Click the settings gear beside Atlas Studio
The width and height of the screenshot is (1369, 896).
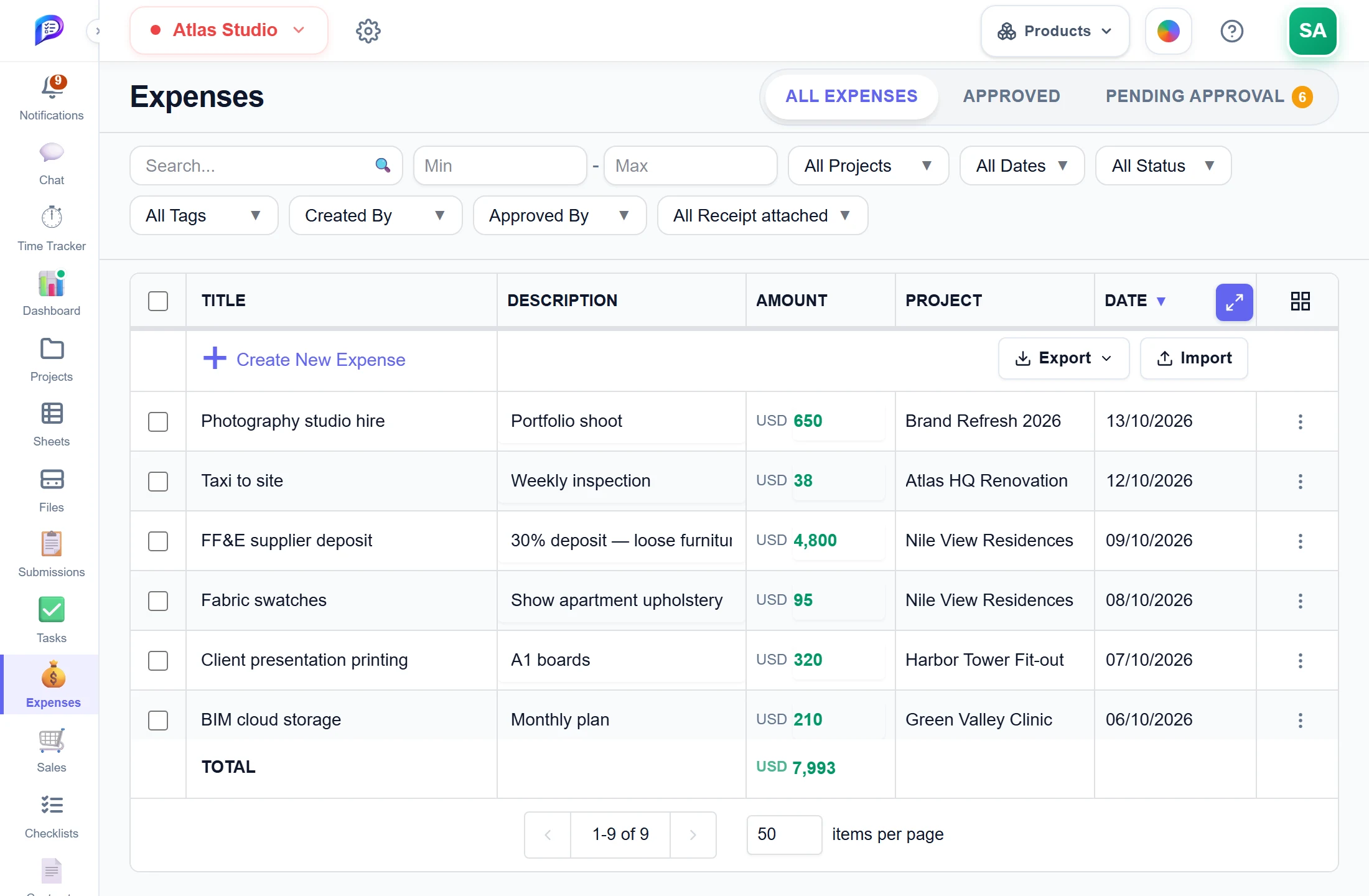coord(368,30)
